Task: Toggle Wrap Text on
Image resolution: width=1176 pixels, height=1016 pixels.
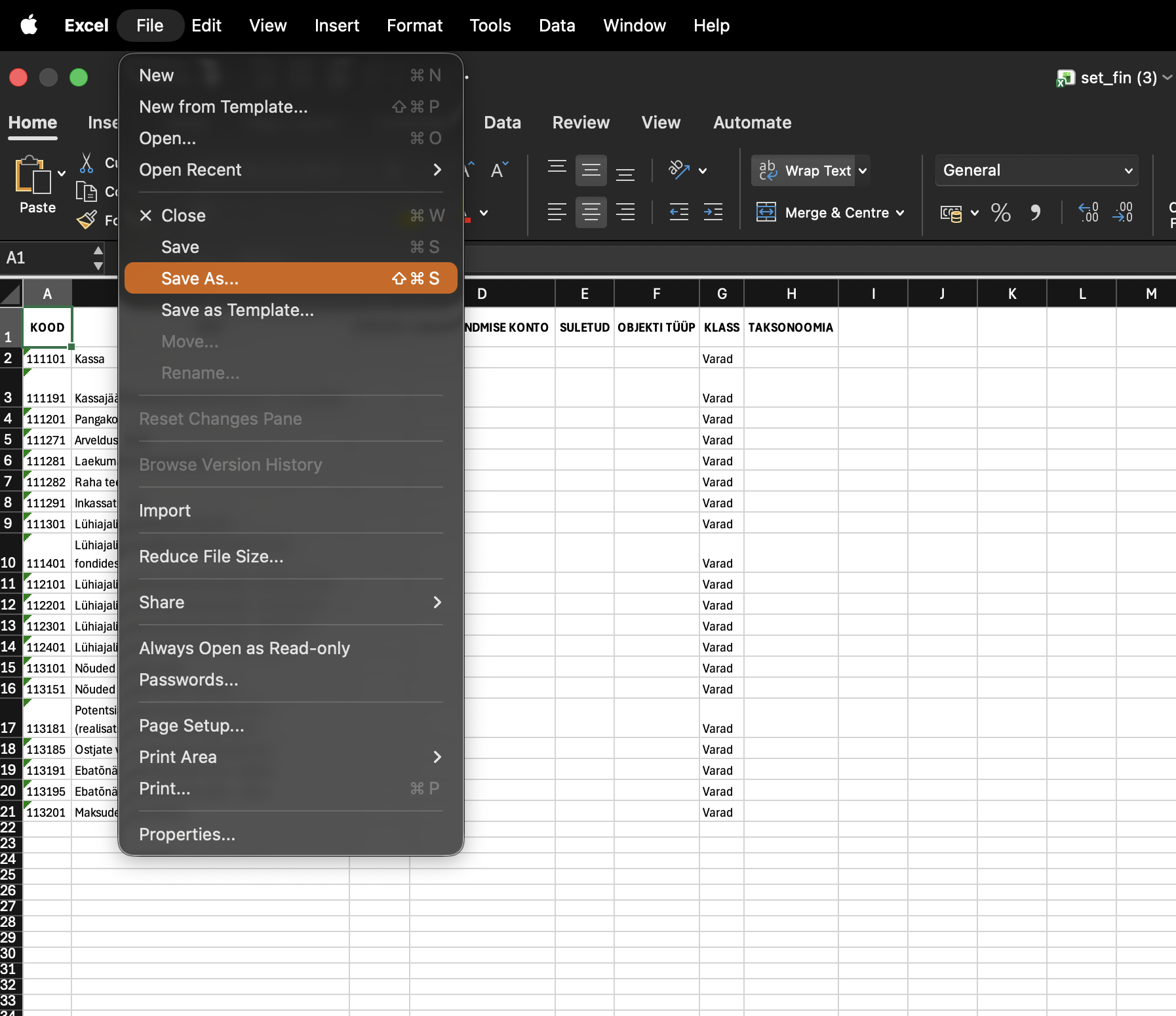Action: (806, 170)
